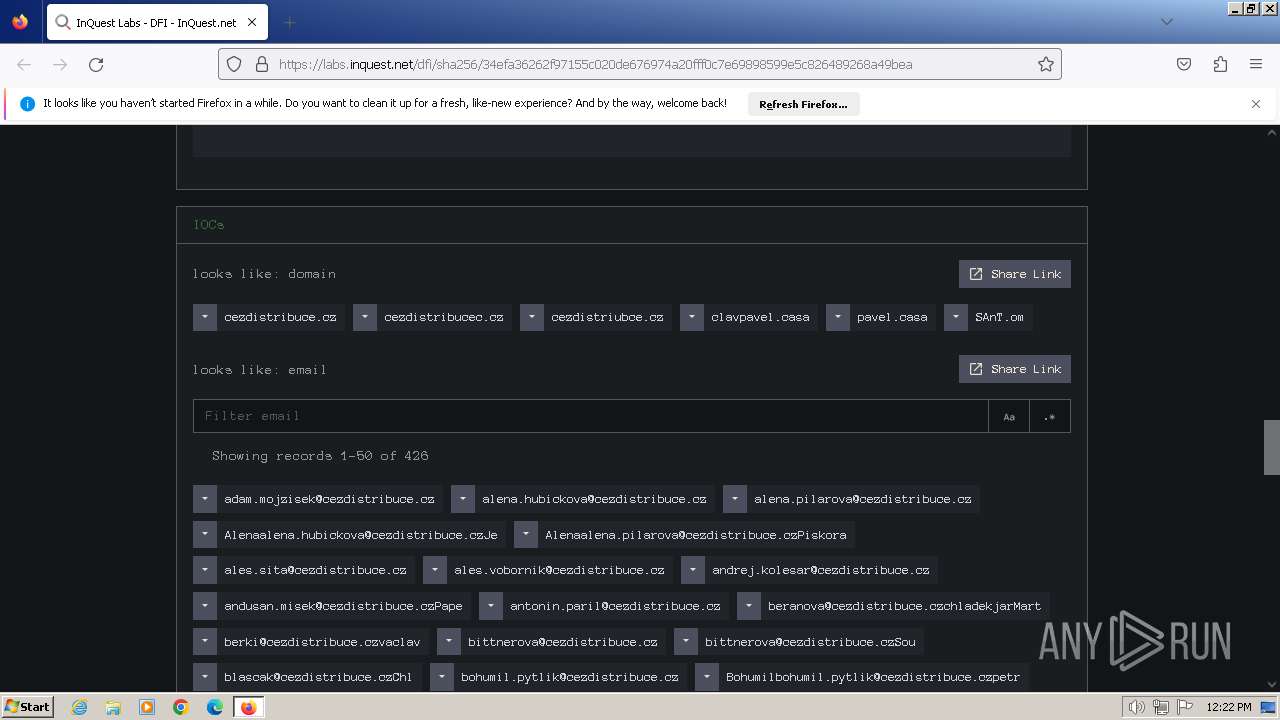
Task: Expand dropdown for SAnT.om domain
Action: [x=956, y=317]
